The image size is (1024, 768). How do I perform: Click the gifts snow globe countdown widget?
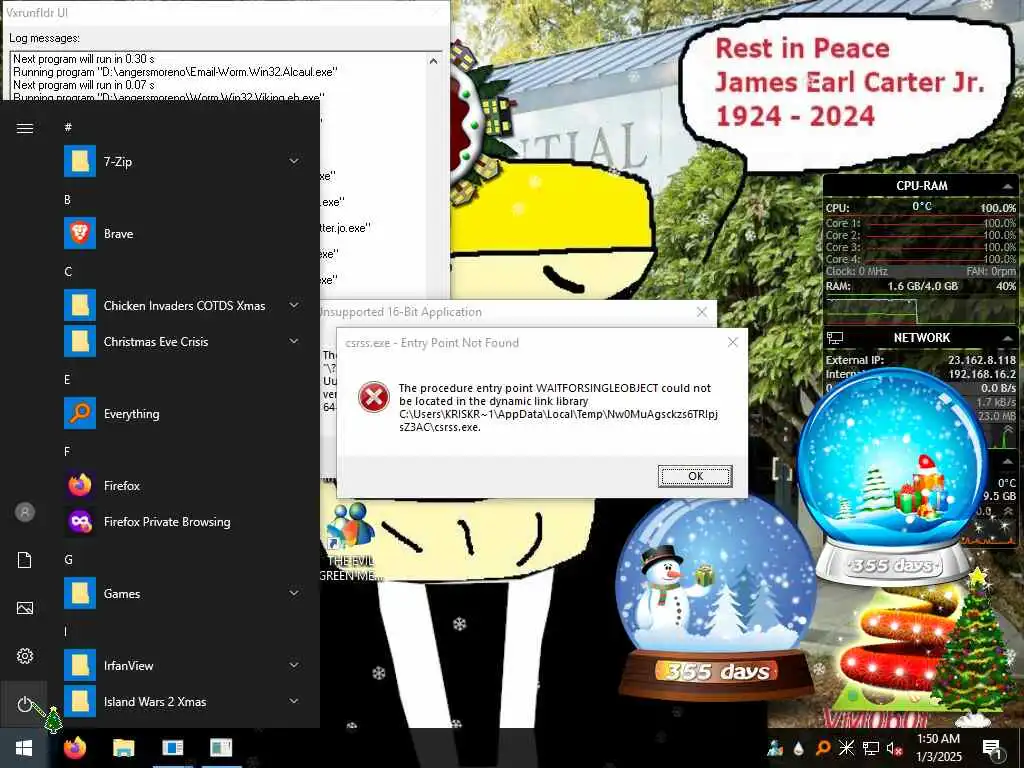[x=893, y=477]
